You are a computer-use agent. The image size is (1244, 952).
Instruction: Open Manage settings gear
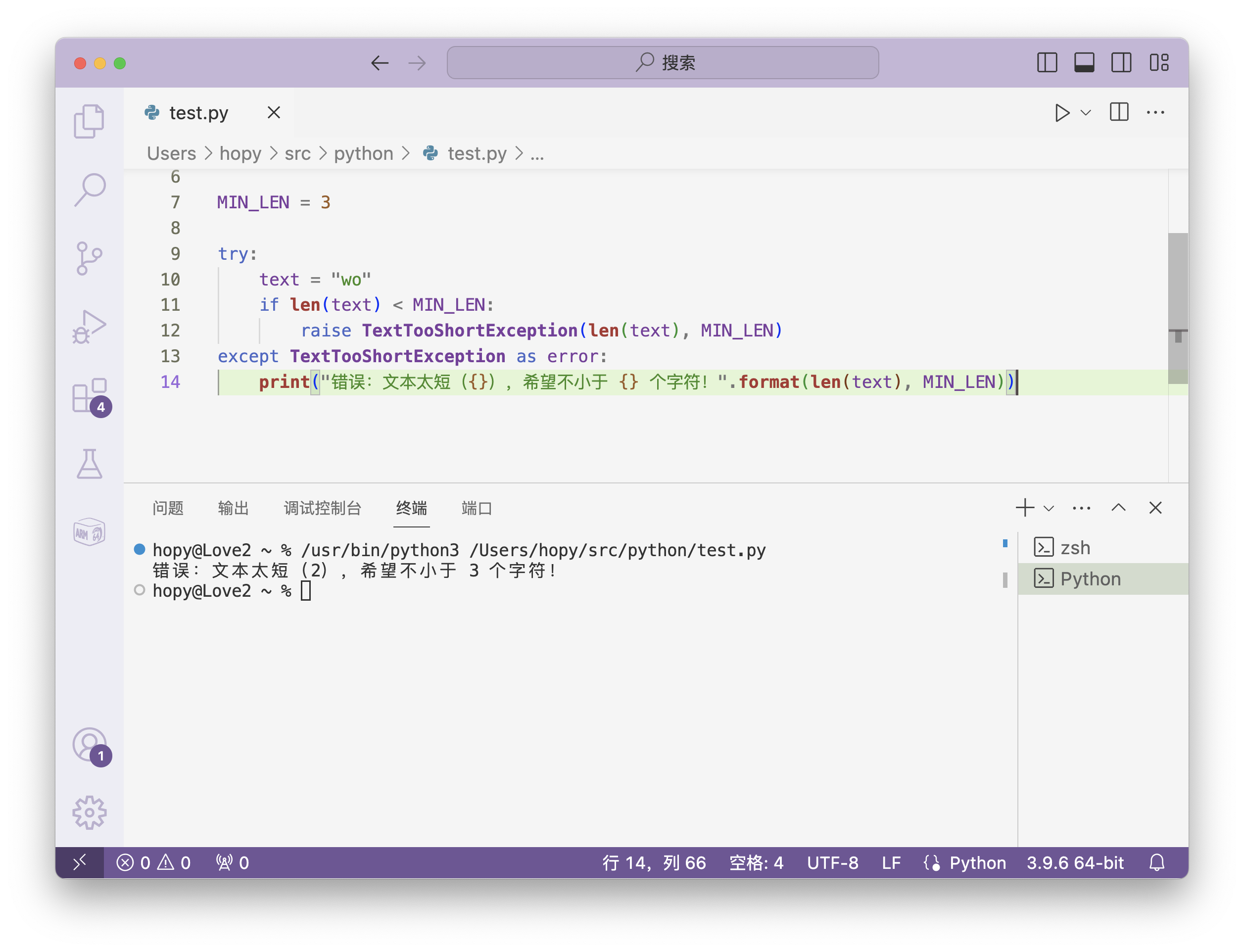tap(89, 813)
